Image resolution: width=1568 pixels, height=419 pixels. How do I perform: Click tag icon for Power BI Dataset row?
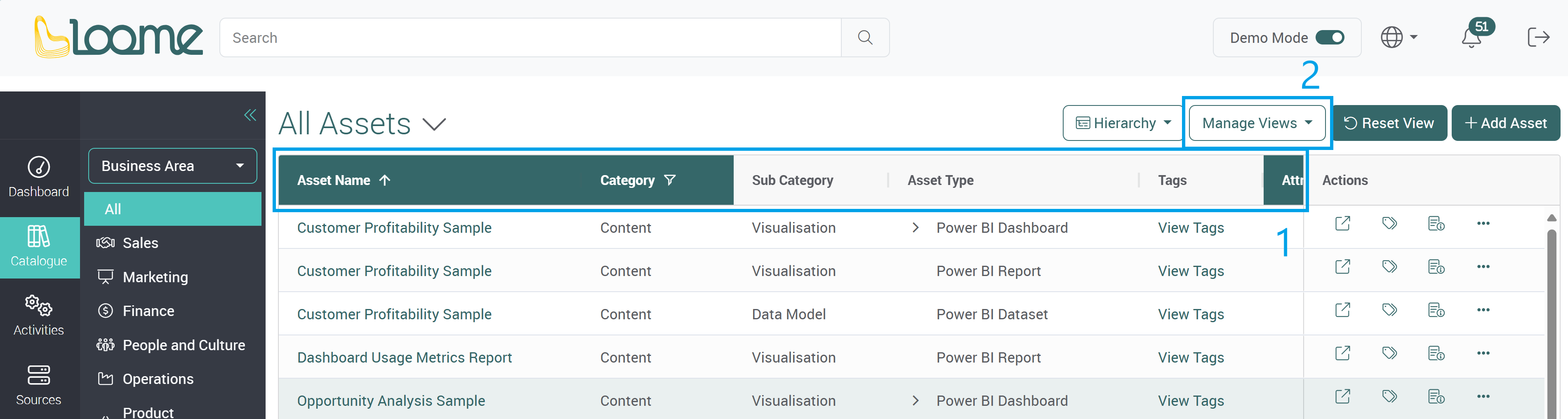(x=1389, y=310)
